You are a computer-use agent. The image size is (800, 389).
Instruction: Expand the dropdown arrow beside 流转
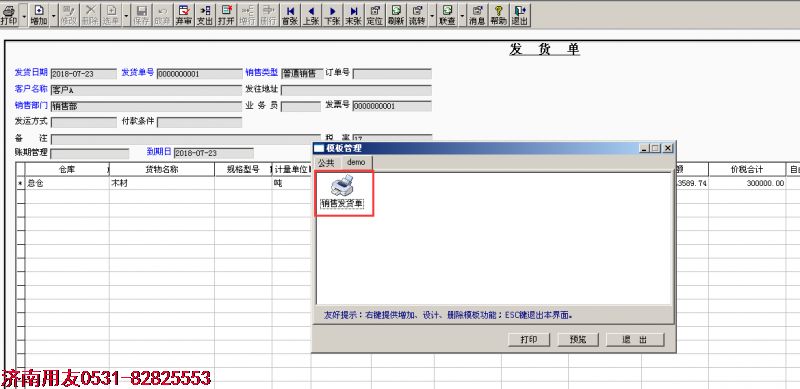tap(432, 15)
